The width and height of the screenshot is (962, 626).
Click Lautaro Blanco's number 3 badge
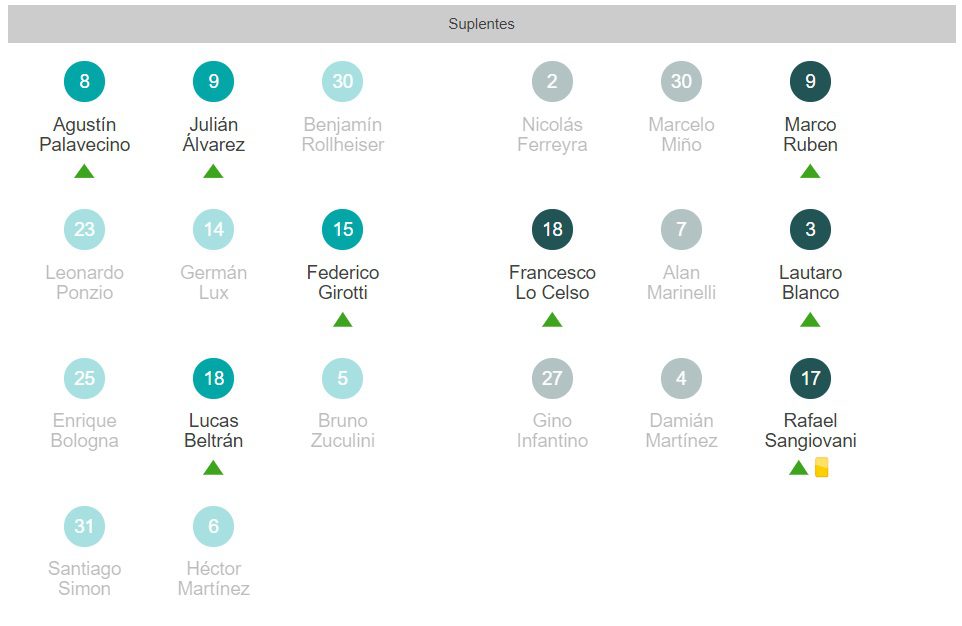pos(810,230)
